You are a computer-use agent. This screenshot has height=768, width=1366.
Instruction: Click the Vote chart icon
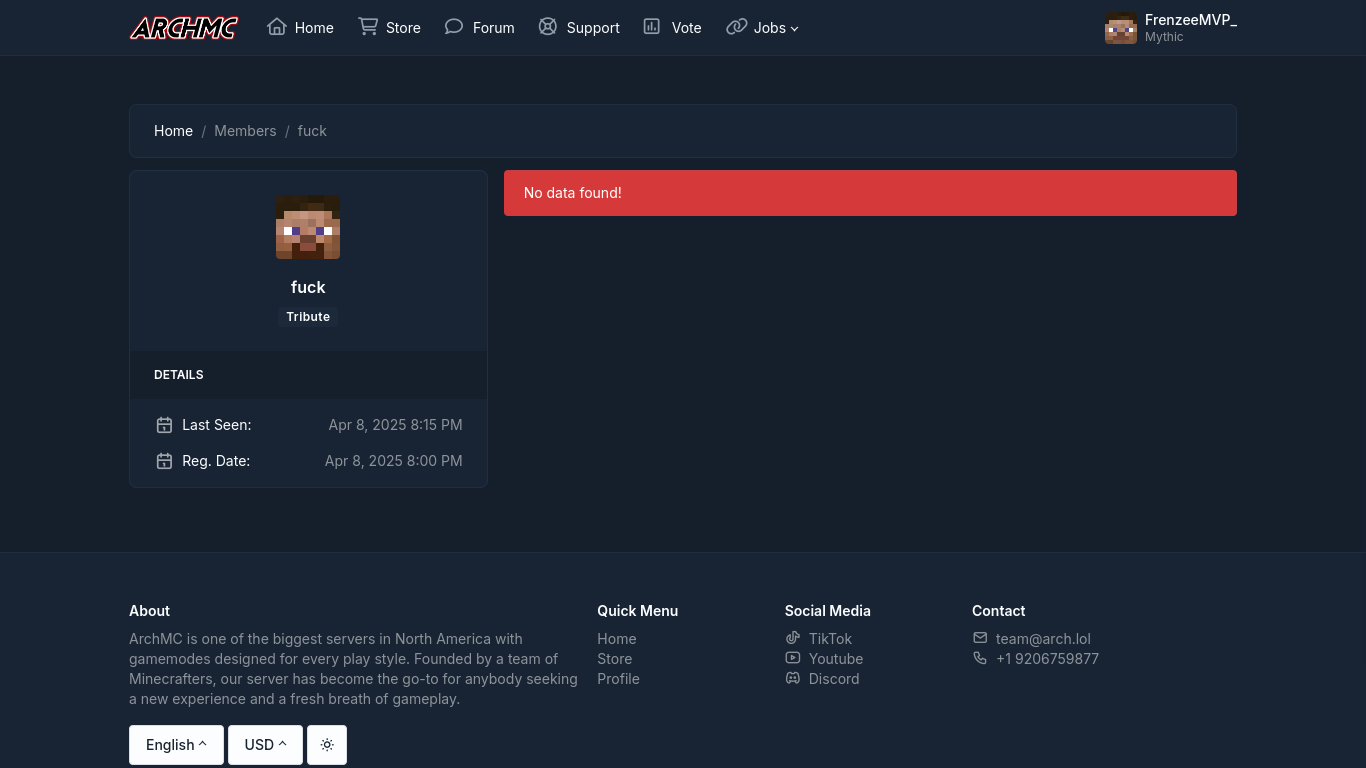click(652, 27)
